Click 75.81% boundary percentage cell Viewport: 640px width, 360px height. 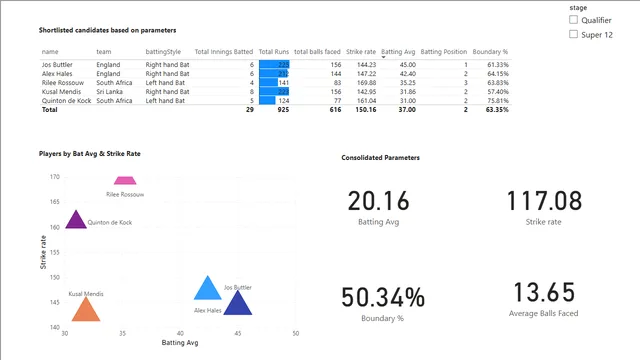pos(498,100)
